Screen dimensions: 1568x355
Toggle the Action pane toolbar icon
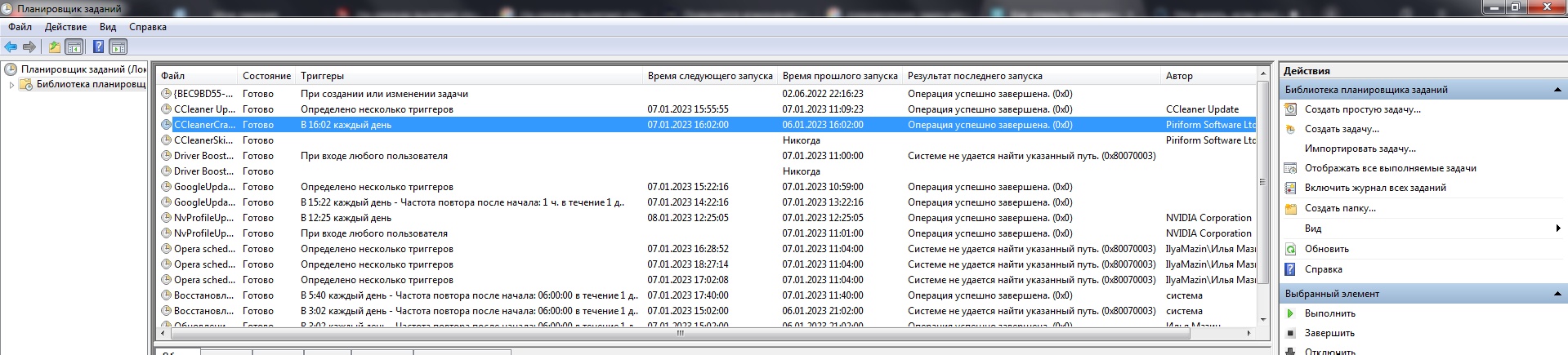tap(118, 47)
